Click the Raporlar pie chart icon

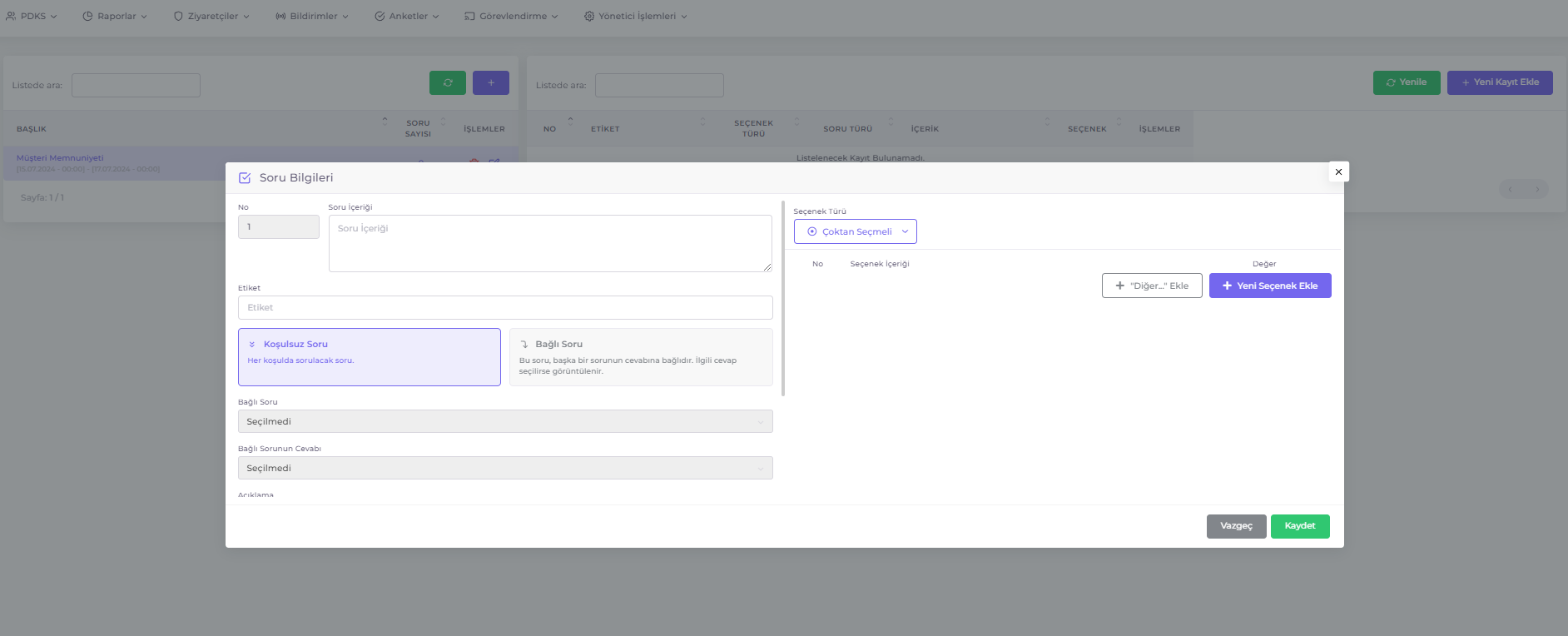87,16
